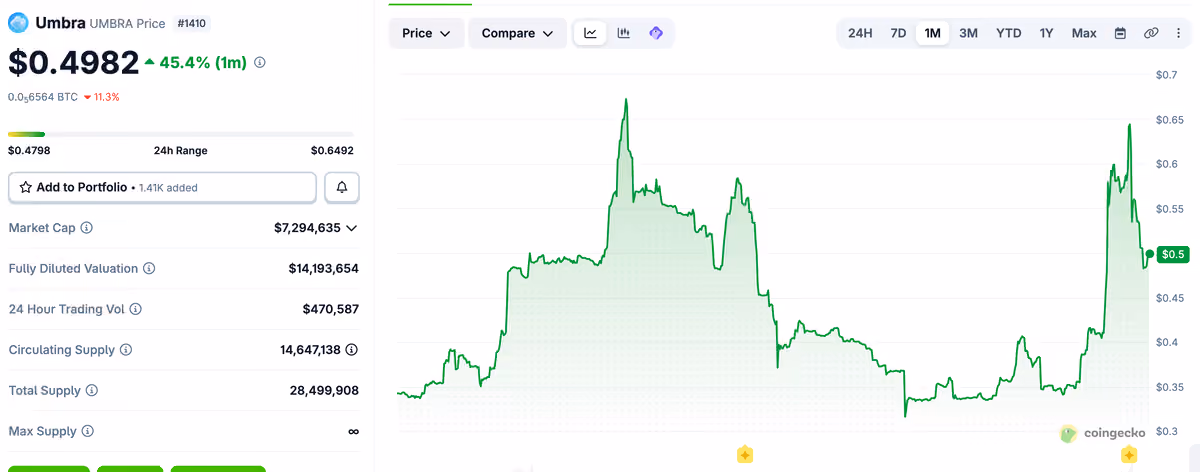Open Circulating Supply info icon
Viewport: 1200px width, 472px height.
coord(124,350)
